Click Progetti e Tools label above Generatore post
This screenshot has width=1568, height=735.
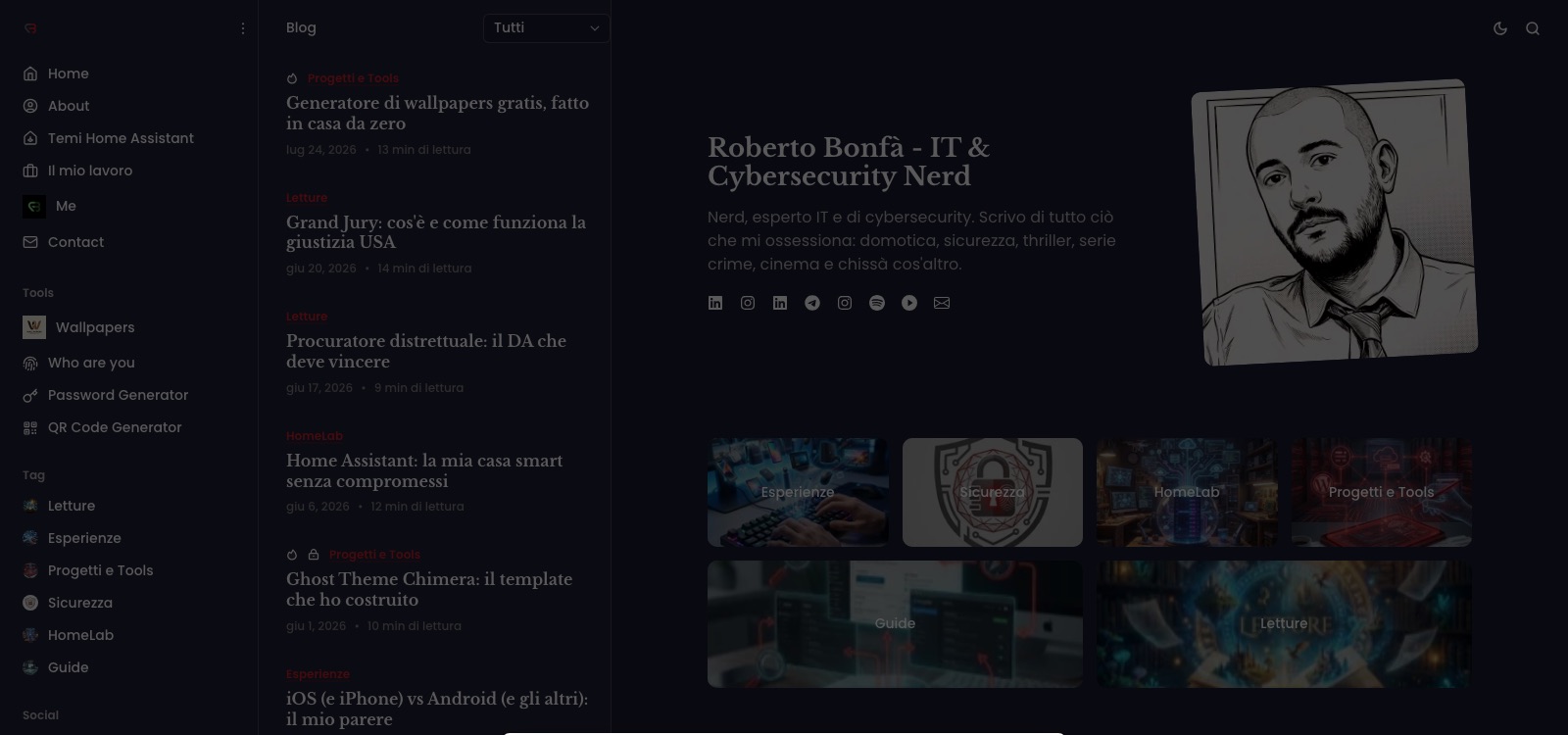[353, 78]
